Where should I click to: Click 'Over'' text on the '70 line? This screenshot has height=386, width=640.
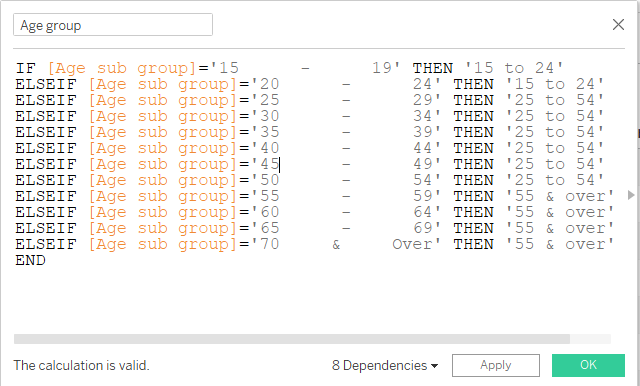point(417,244)
